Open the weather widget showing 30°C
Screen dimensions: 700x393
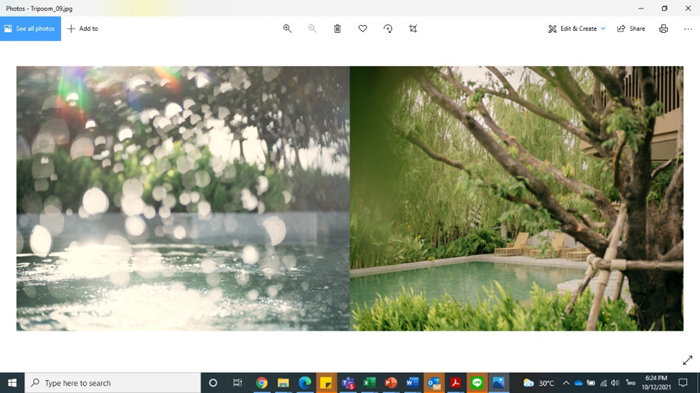point(538,383)
